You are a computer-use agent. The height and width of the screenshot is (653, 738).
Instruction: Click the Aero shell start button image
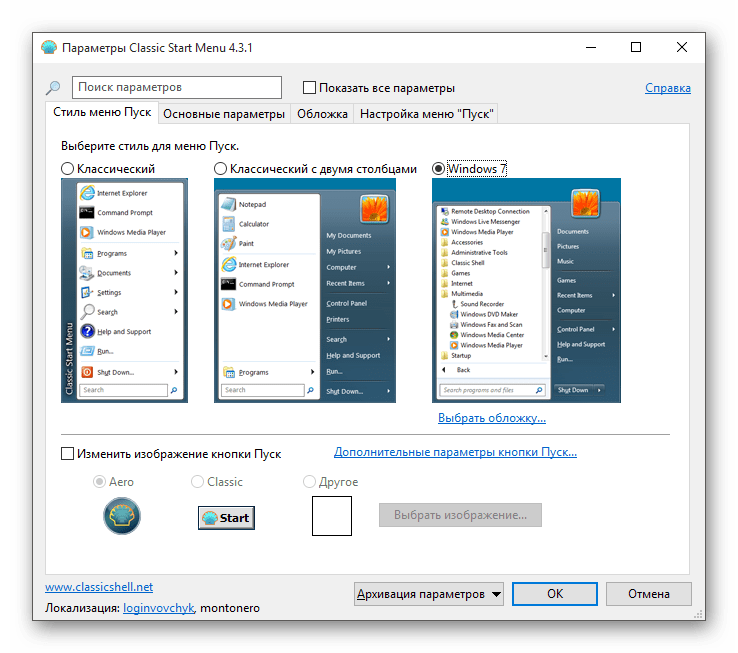coord(122,516)
